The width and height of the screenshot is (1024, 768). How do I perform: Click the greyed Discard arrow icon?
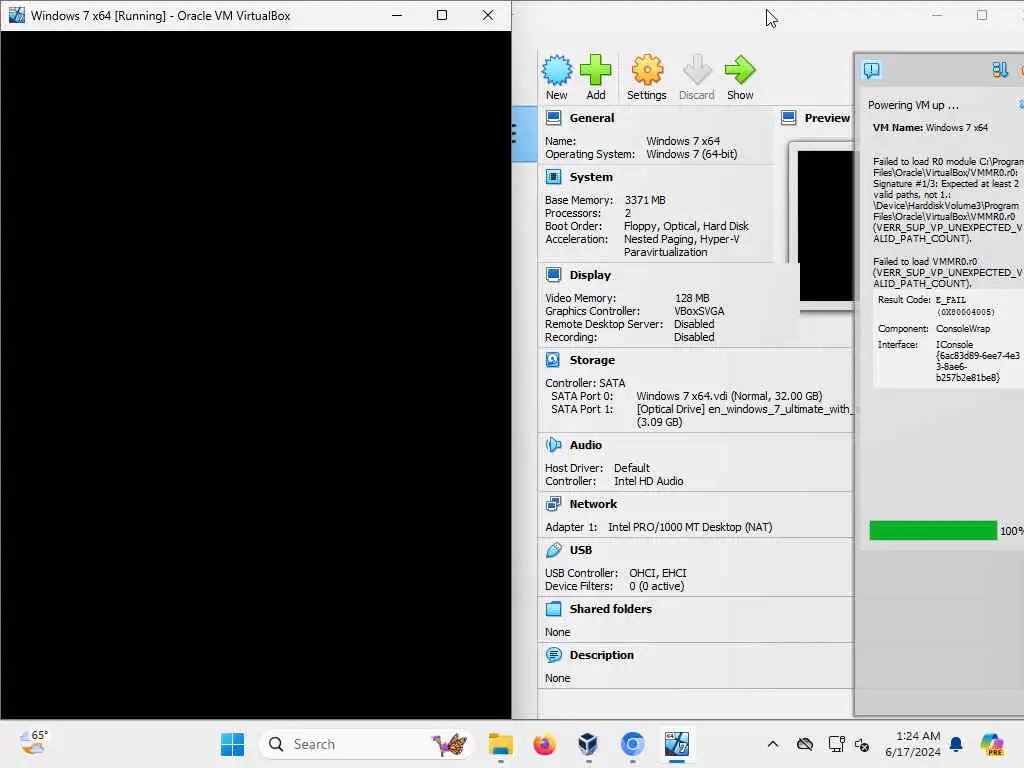[x=697, y=70]
